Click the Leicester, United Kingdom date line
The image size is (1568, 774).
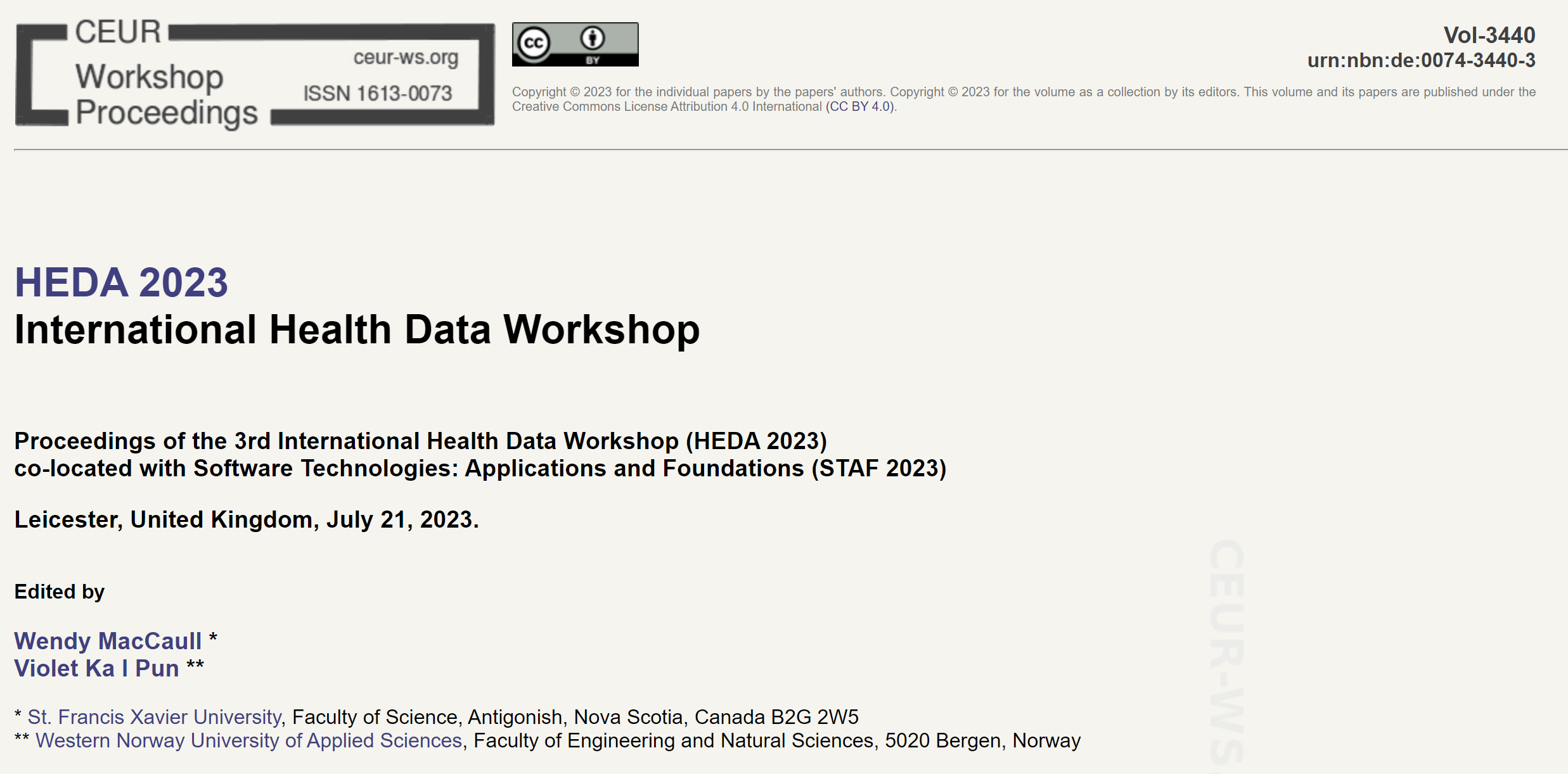click(x=246, y=519)
